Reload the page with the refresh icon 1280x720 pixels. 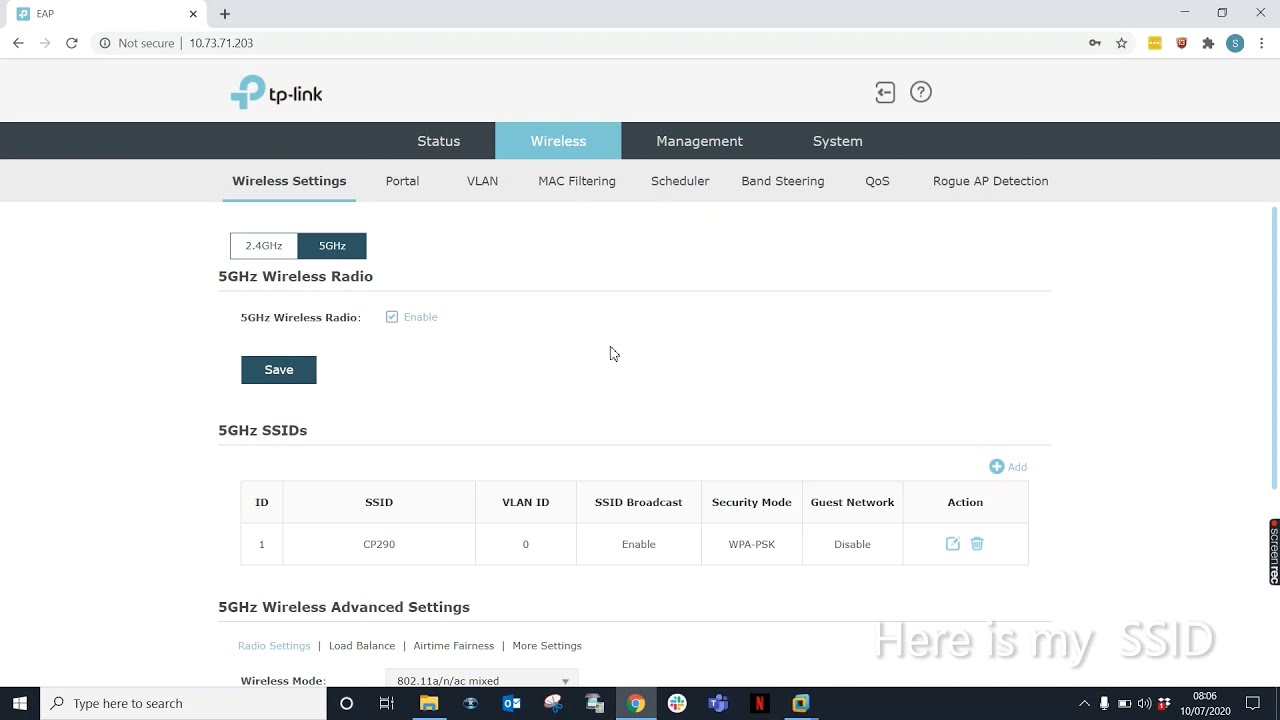[72, 43]
